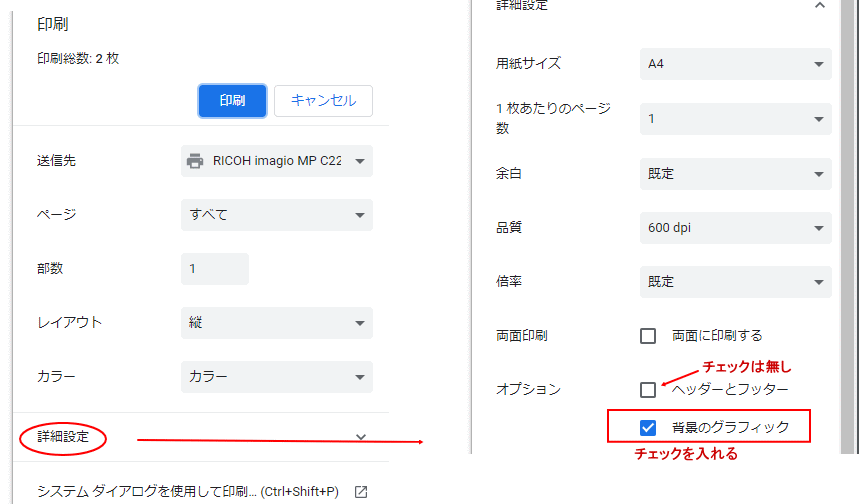The height and width of the screenshot is (504, 859).
Task: Click the 部数 copies input field
Action: coord(215,269)
